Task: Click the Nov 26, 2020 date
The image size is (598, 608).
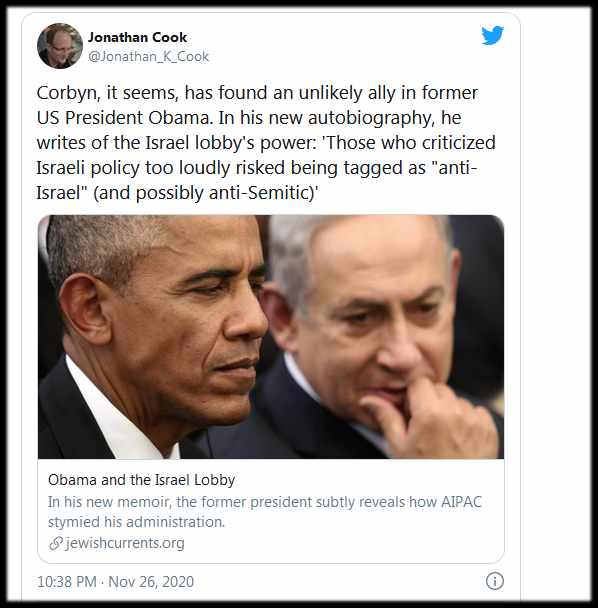Action: [x=151, y=582]
